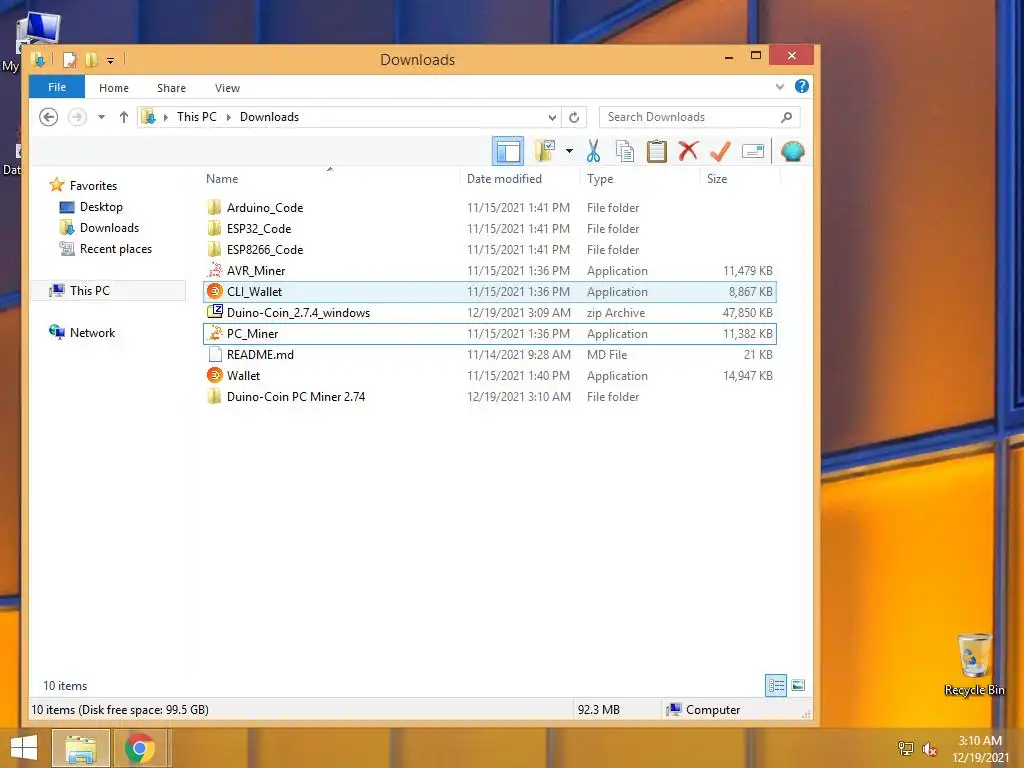Click the orange checkmark Properties icon
1024x768 pixels.
point(720,152)
